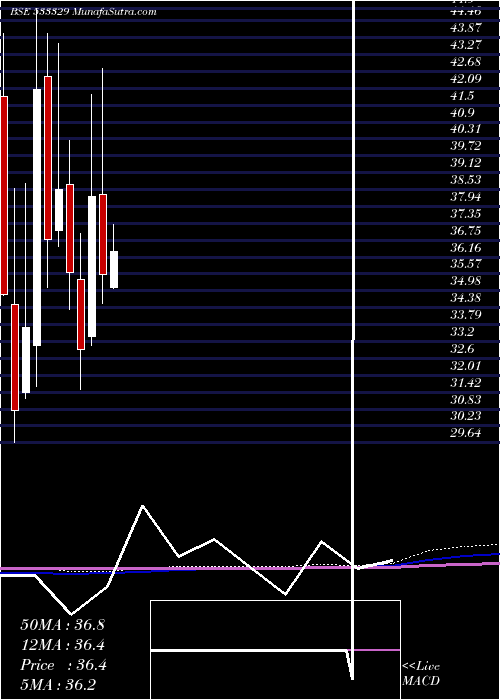This screenshot has width=500, height=700.
Task: Select the 32.6 price axis label
Action: (x=462, y=349)
